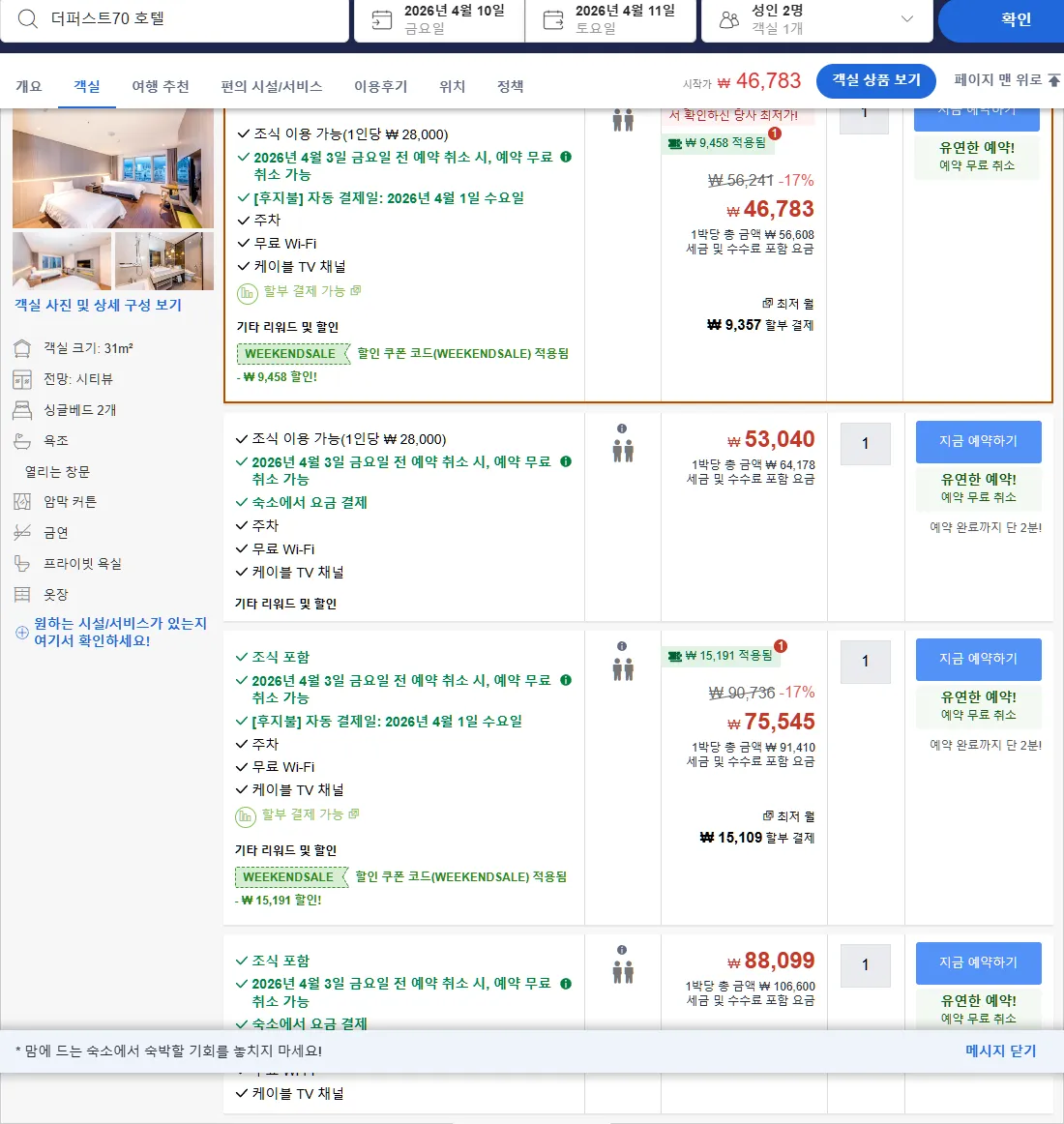Click the WEEKENDSALE ₩15,191 coupon tag
The image size is (1064, 1124).
click(x=291, y=876)
